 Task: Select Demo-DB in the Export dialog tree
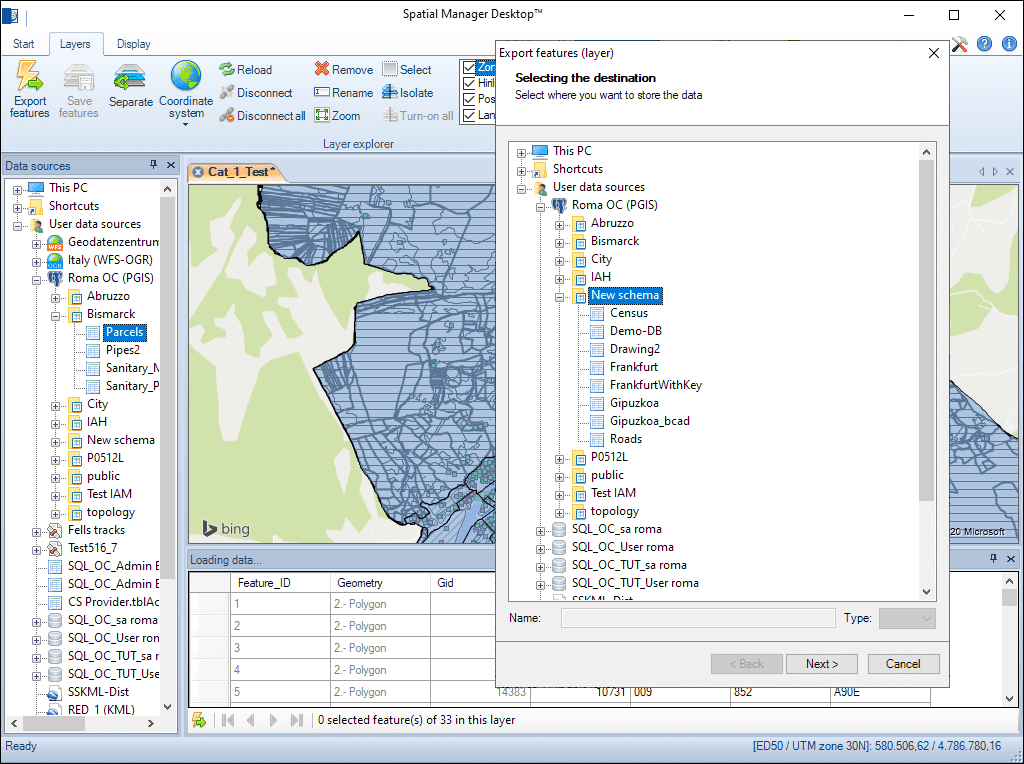point(635,331)
